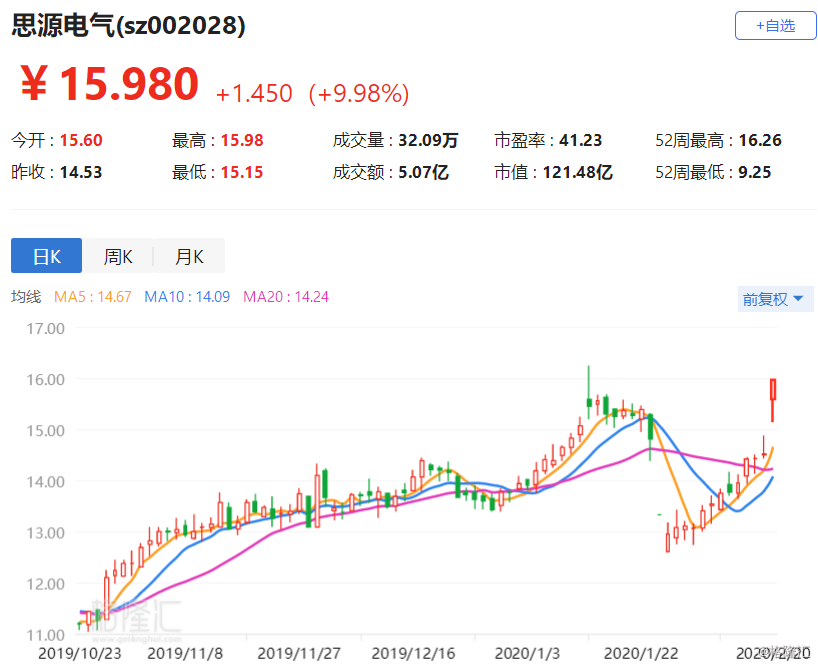818x666 pixels.
Task: Click the 均线 label beside the legend
Action: pyautogui.click(x=26, y=297)
